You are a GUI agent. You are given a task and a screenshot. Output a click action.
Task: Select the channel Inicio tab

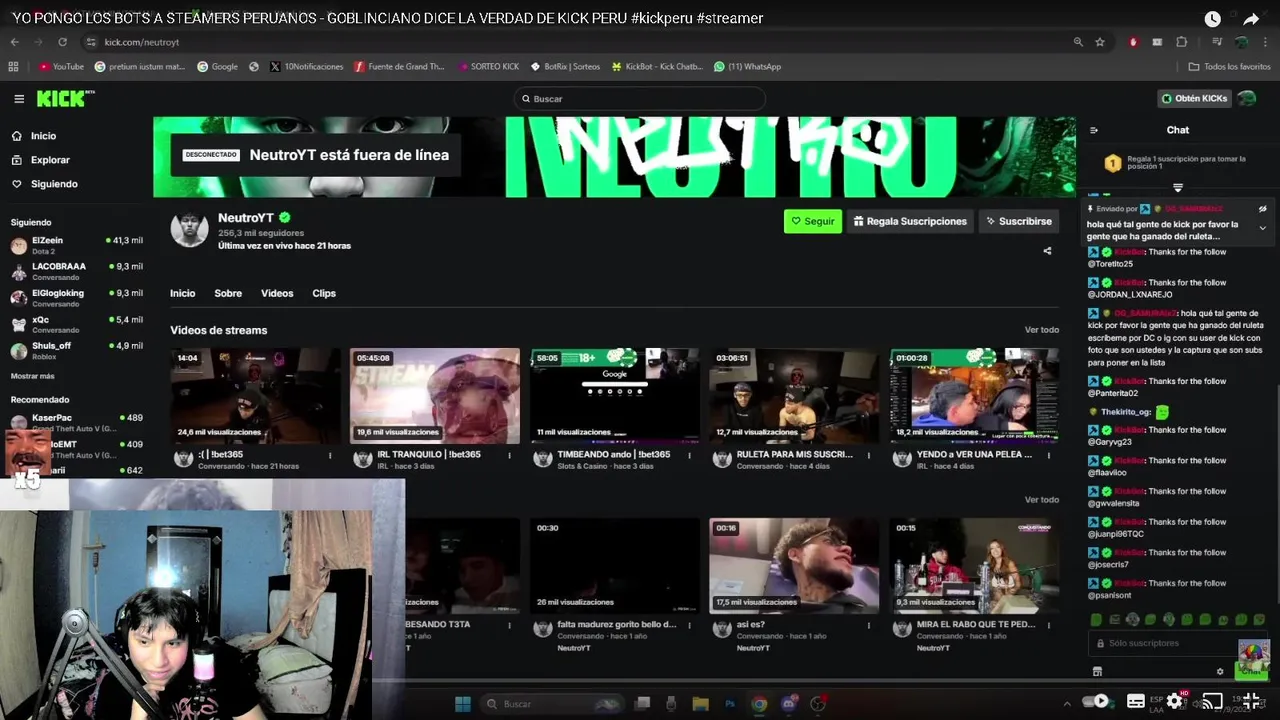click(182, 293)
